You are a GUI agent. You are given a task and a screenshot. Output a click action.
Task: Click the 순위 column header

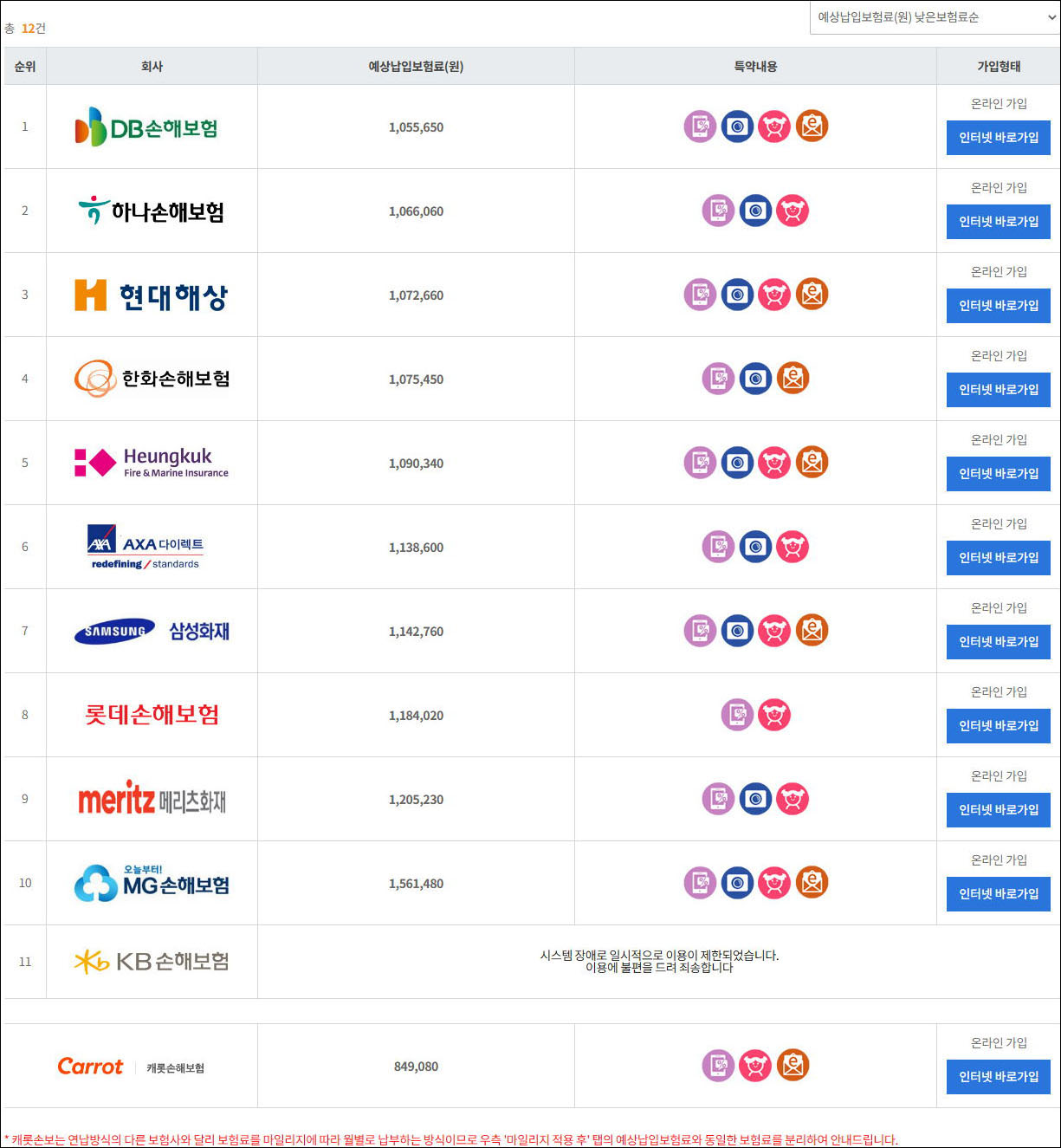pyautogui.click(x=25, y=67)
